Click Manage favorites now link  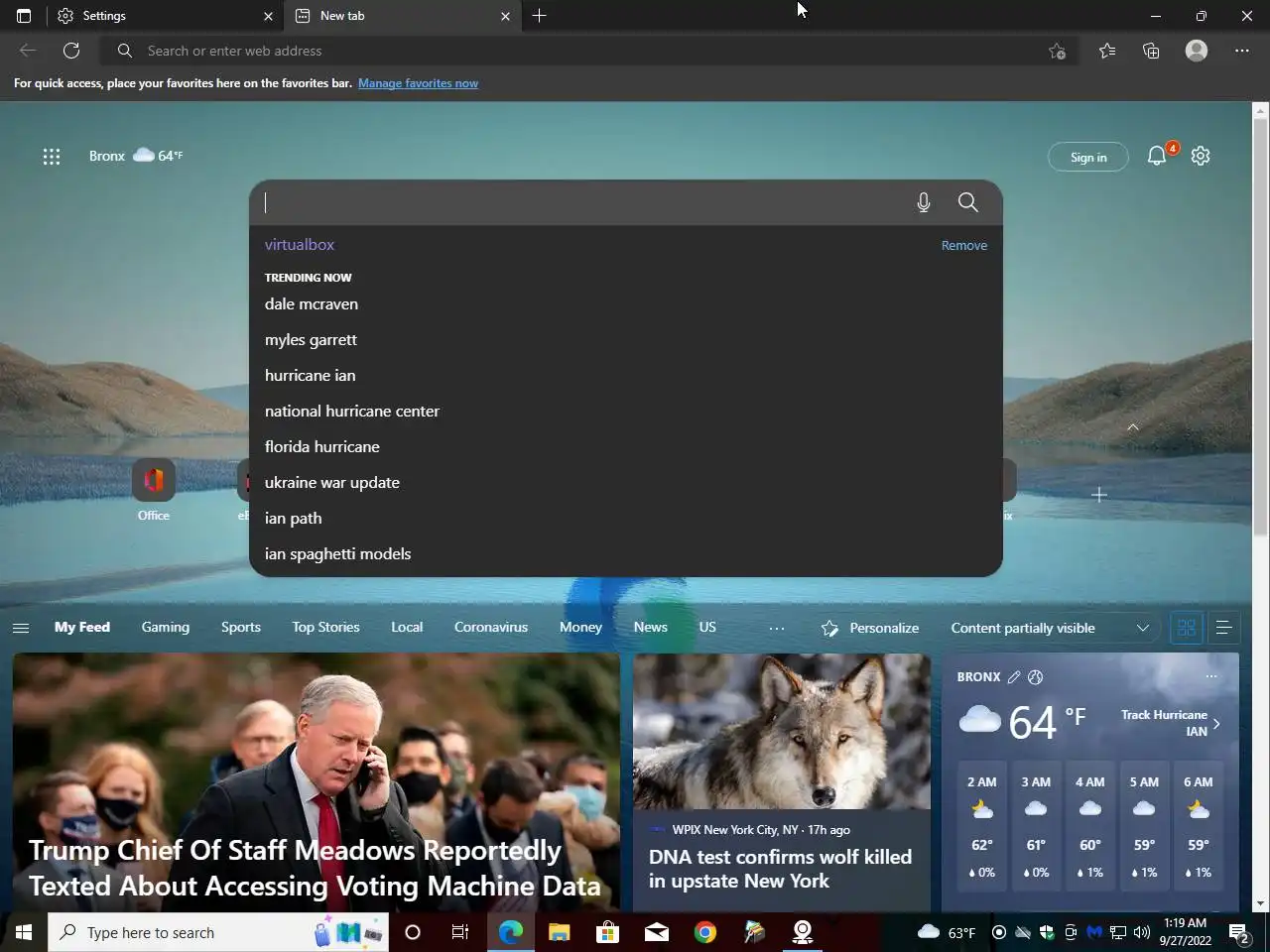418,83
